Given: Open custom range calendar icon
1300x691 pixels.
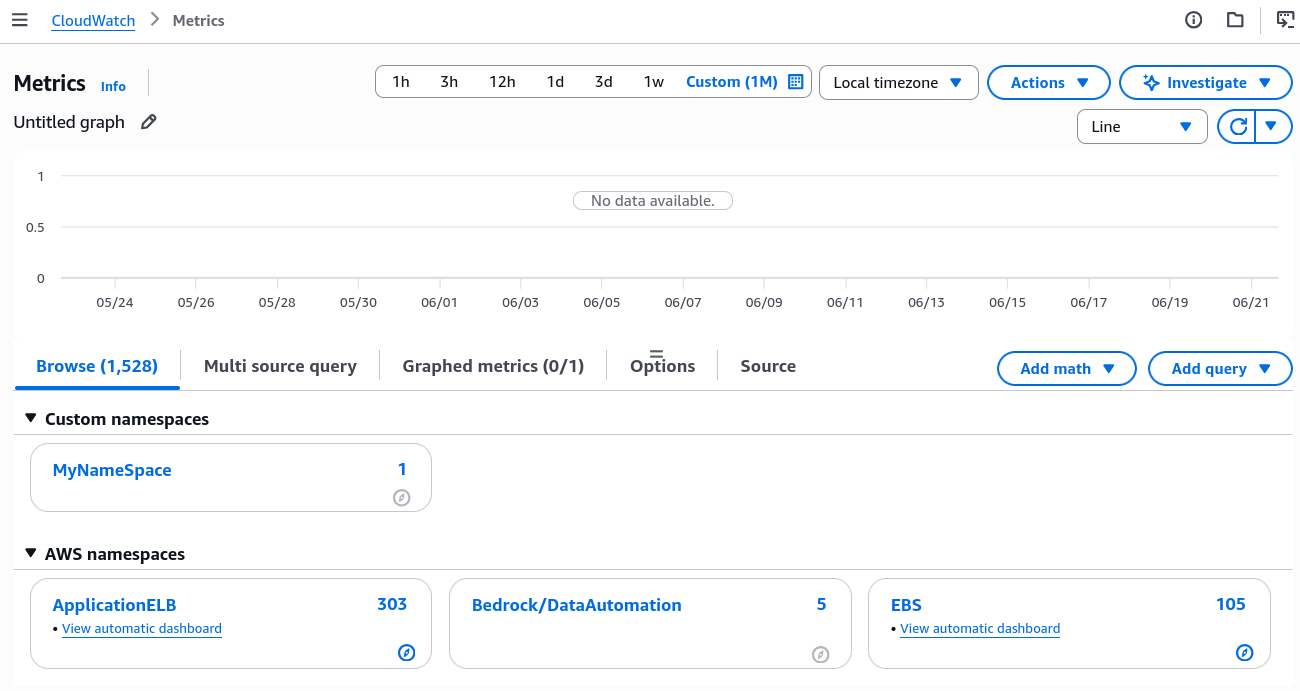Looking at the screenshot, I should click(x=796, y=82).
